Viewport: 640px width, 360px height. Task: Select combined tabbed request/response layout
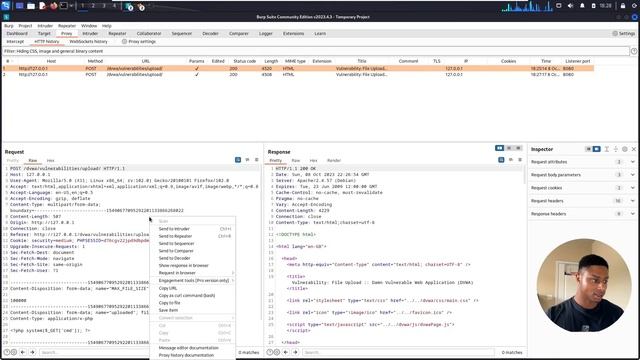tap(518, 148)
